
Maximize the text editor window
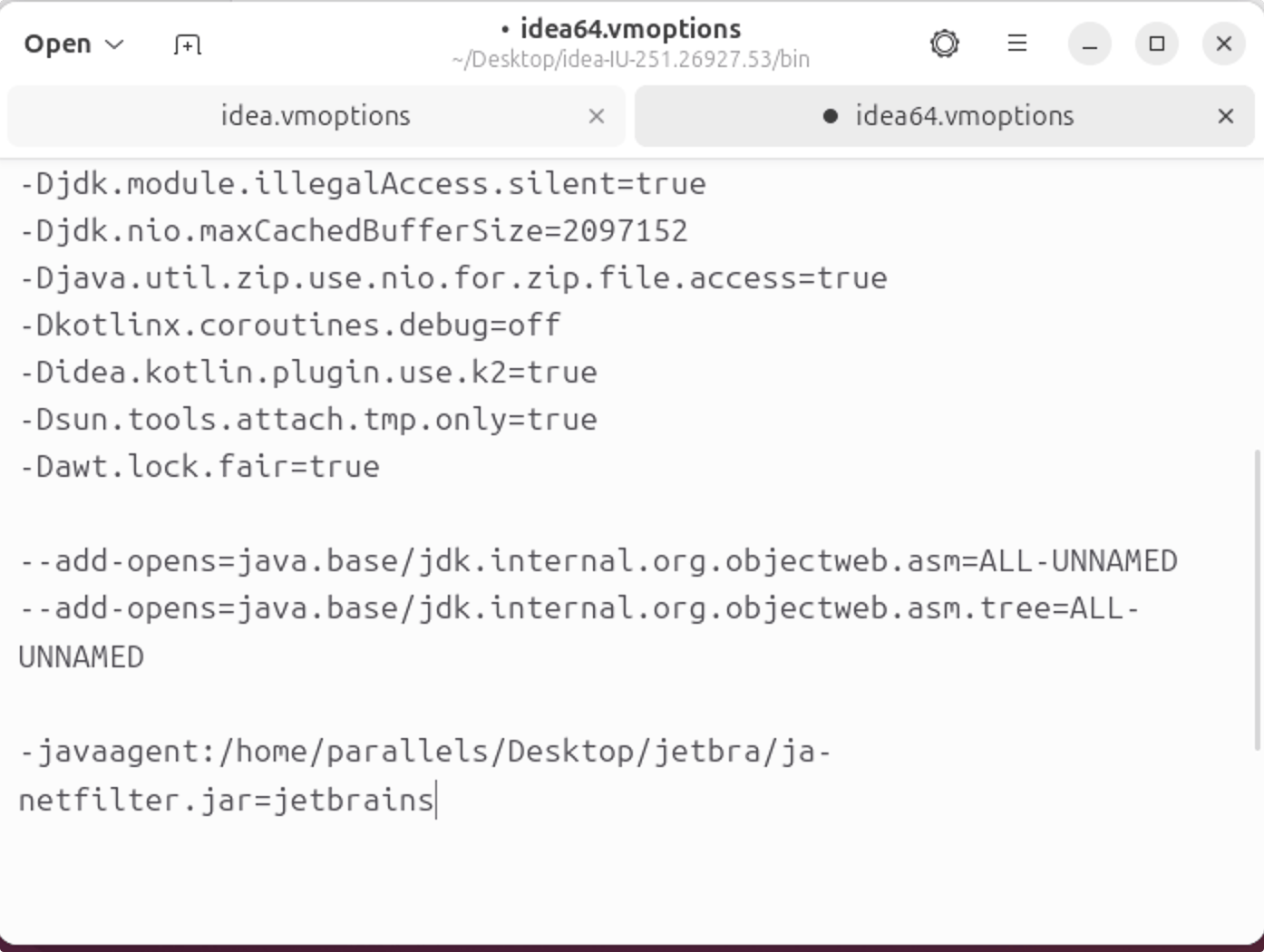coord(1157,44)
